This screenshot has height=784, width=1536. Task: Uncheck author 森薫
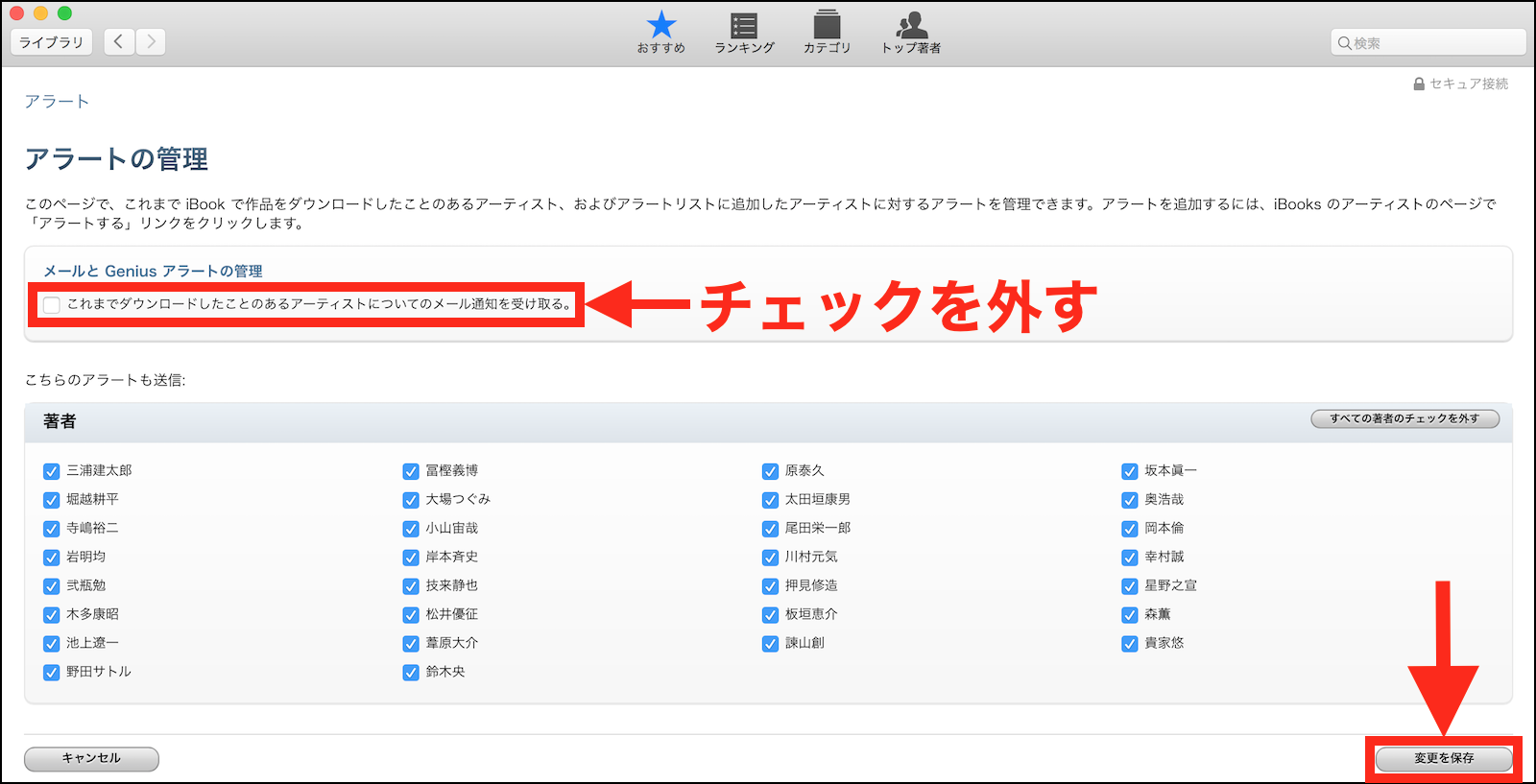pyautogui.click(x=1130, y=615)
